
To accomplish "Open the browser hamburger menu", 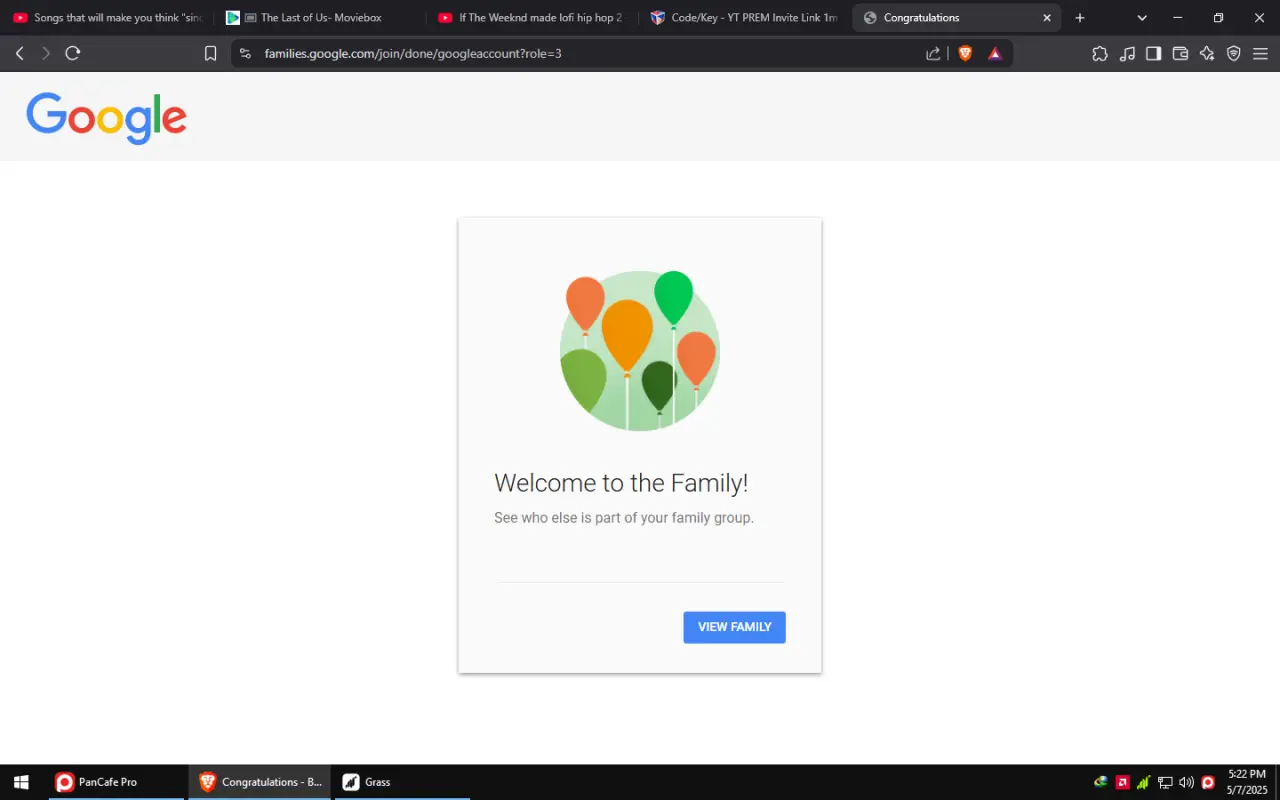I will coord(1260,54).
